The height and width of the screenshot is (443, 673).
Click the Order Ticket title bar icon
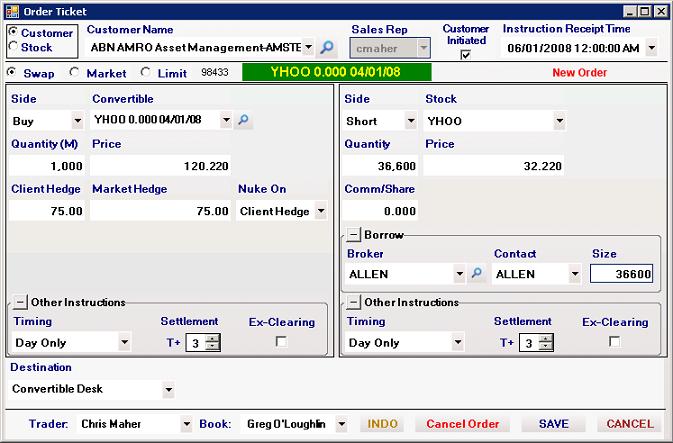[x=12, y=11]
